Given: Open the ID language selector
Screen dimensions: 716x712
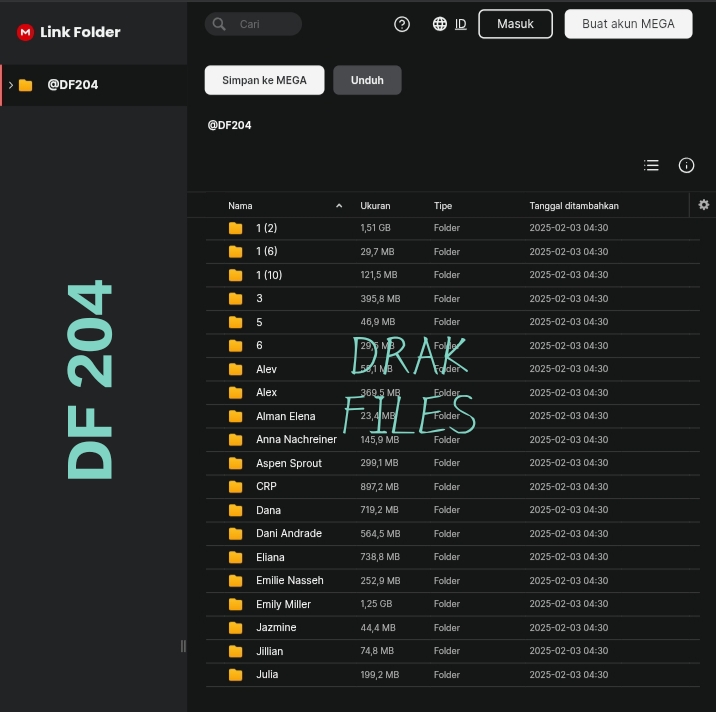Looking at the screenshot, I should pyautogui.click(x=460, y=24).
